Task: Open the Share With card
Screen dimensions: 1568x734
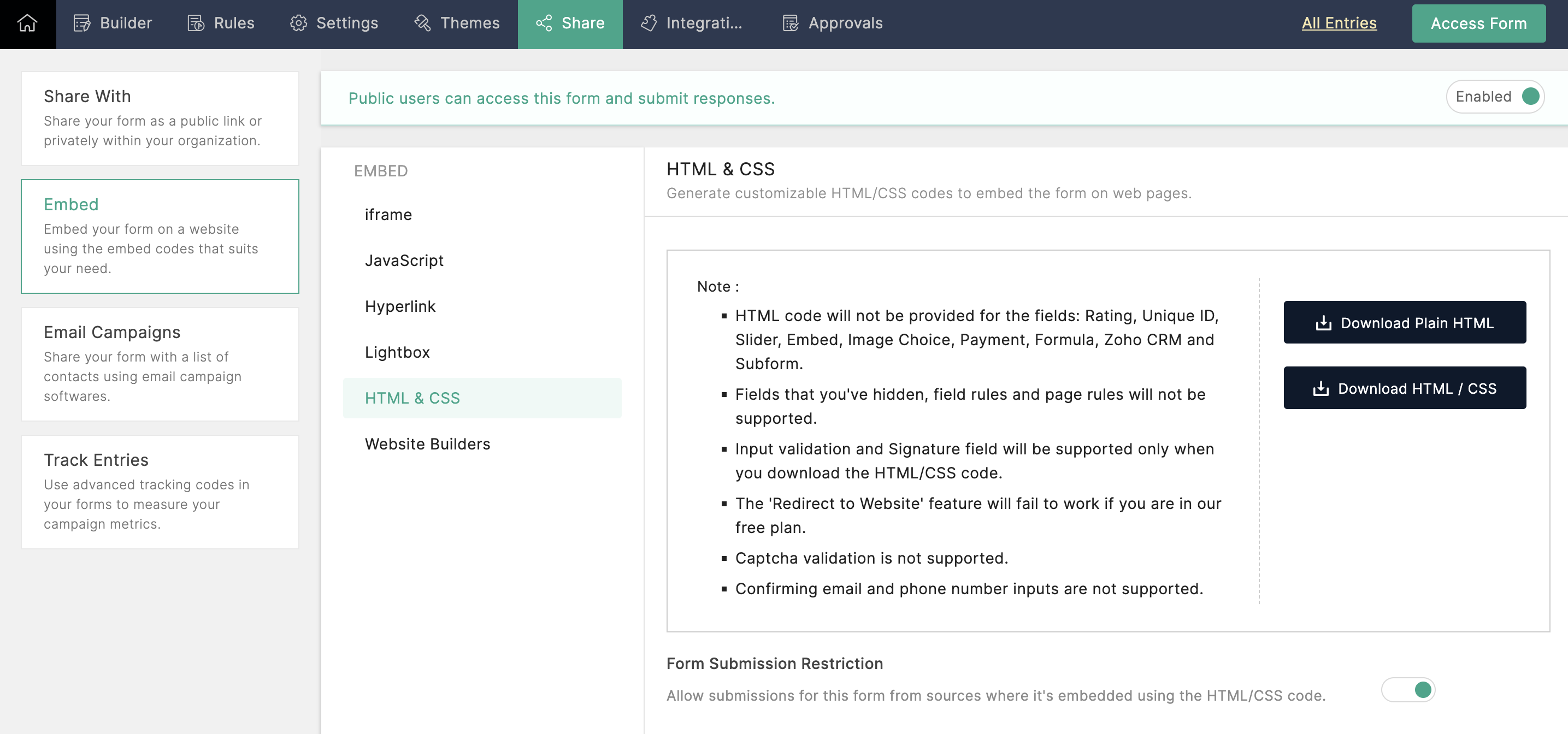Action: click(160, 118)
